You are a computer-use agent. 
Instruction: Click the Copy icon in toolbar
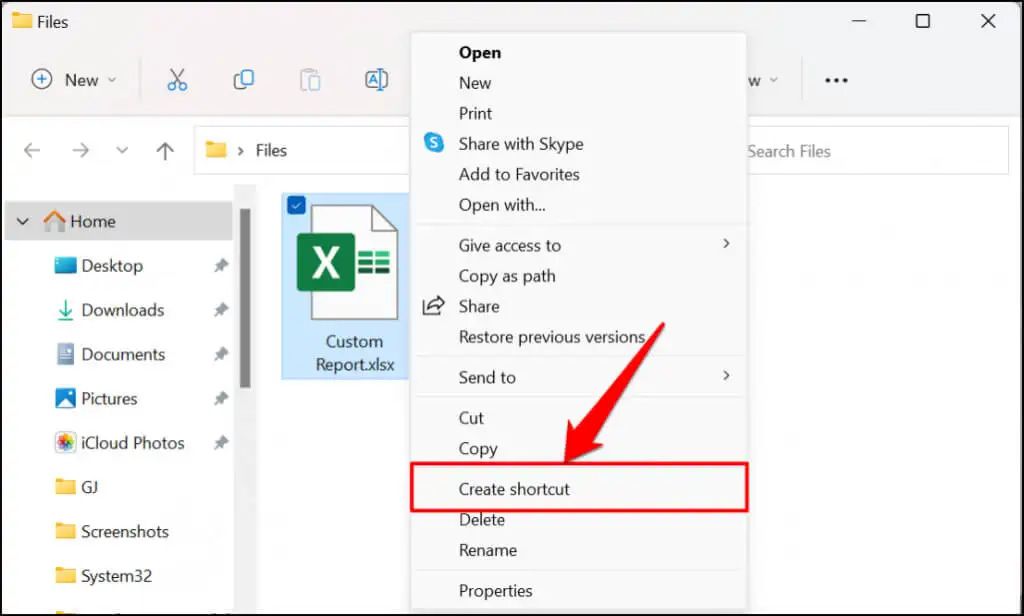tap(243, 80)
